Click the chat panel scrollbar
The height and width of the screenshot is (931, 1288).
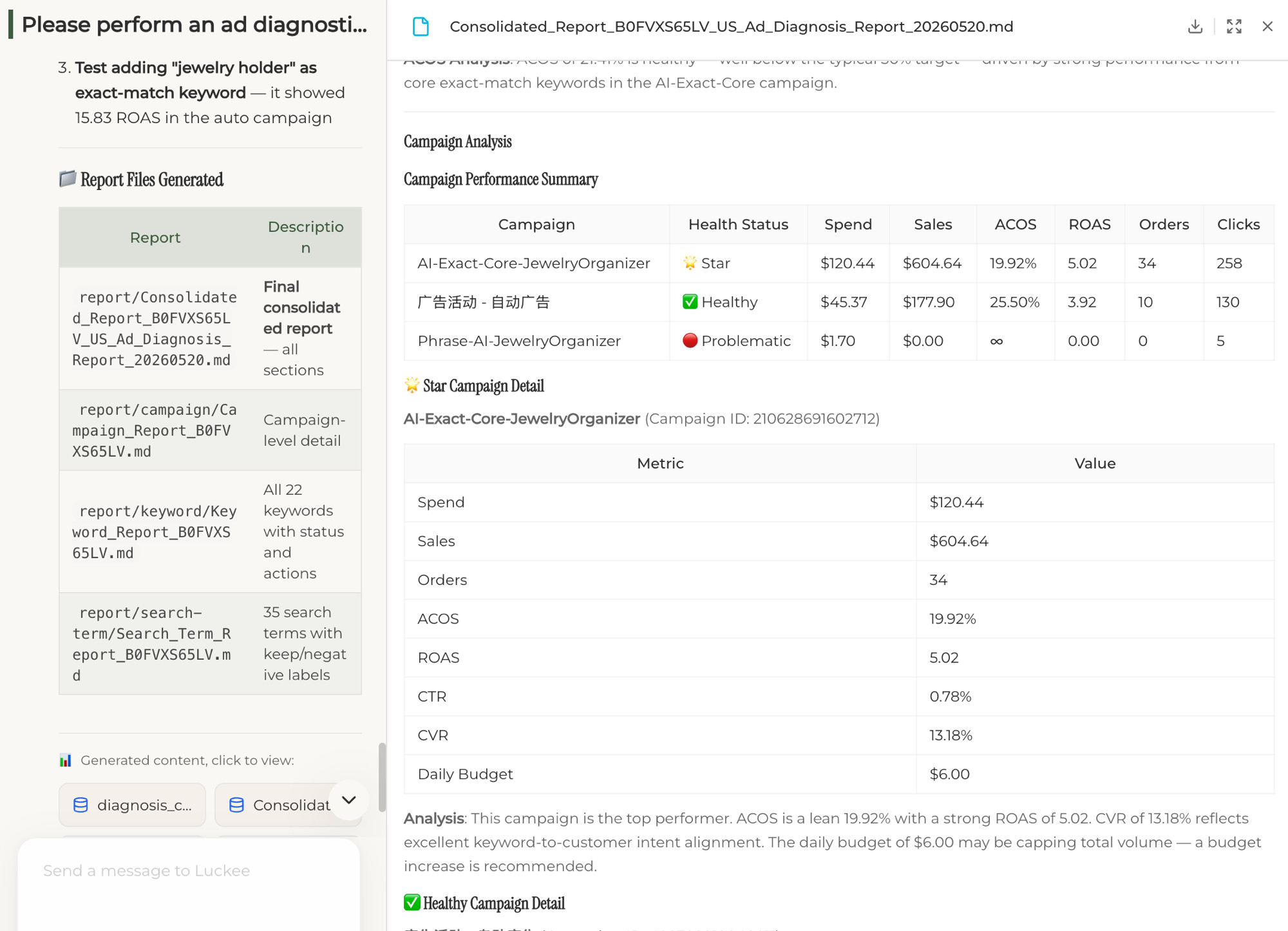click(382, 777)
